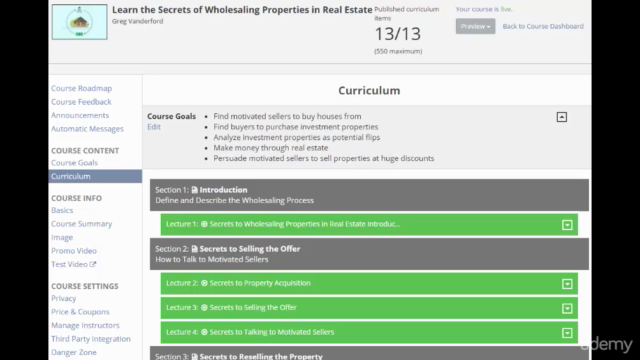640x360 pixels.
Task: Open Image settings link
Action: [62, 237]
